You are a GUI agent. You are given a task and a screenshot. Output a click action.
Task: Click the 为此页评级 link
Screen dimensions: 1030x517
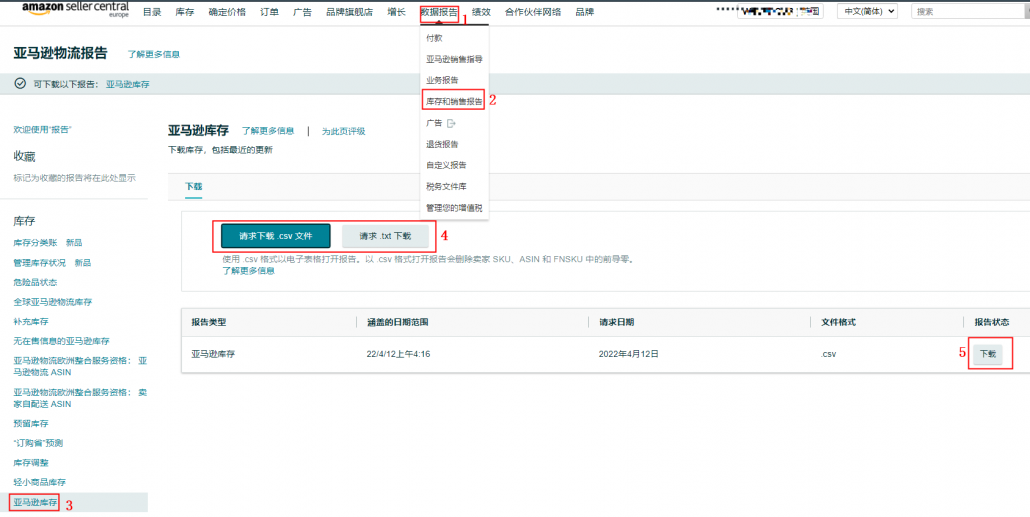pyautogui.click(x=344, y=131)
